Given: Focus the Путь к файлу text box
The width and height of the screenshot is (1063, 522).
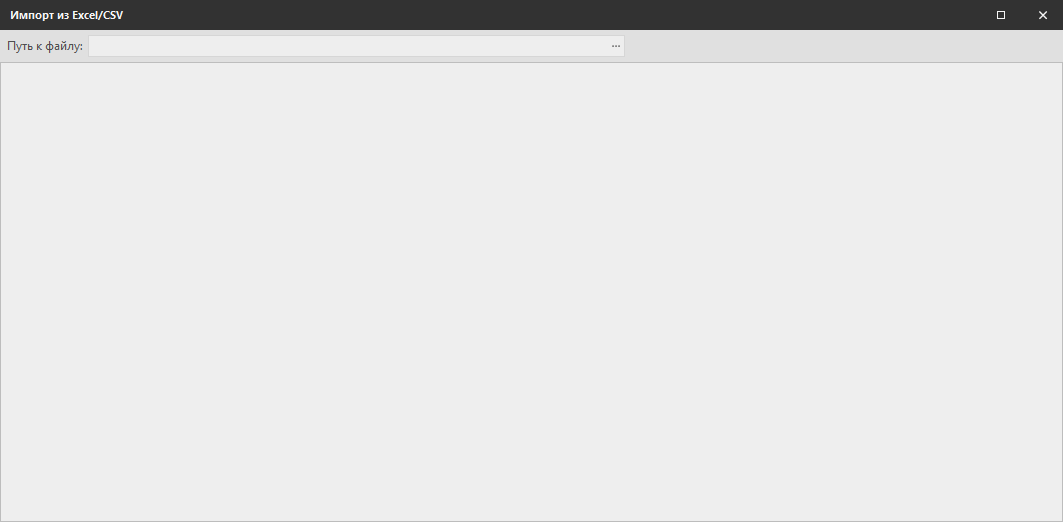Looking at the screenshot, I should (x=348, y=46).
